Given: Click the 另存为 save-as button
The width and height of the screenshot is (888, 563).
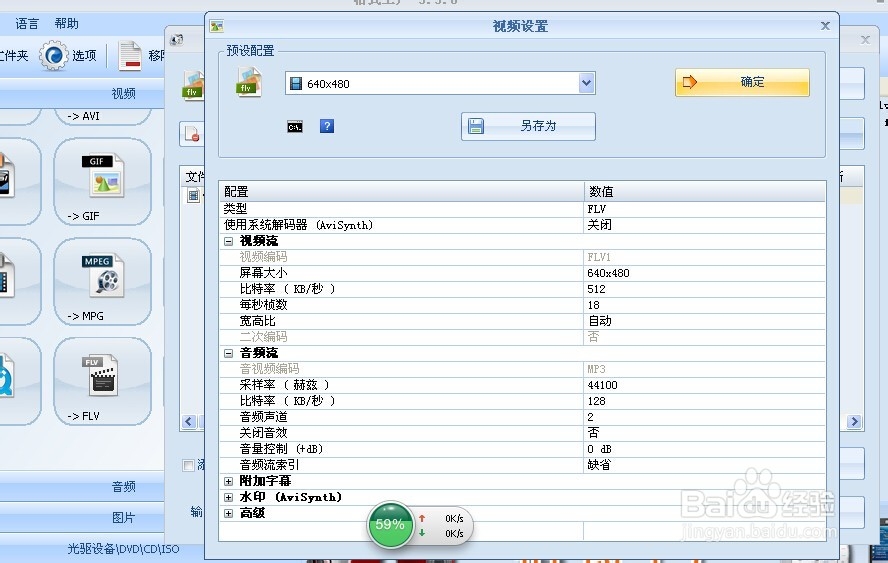Looking at the screenshot, I should point(528,126).
